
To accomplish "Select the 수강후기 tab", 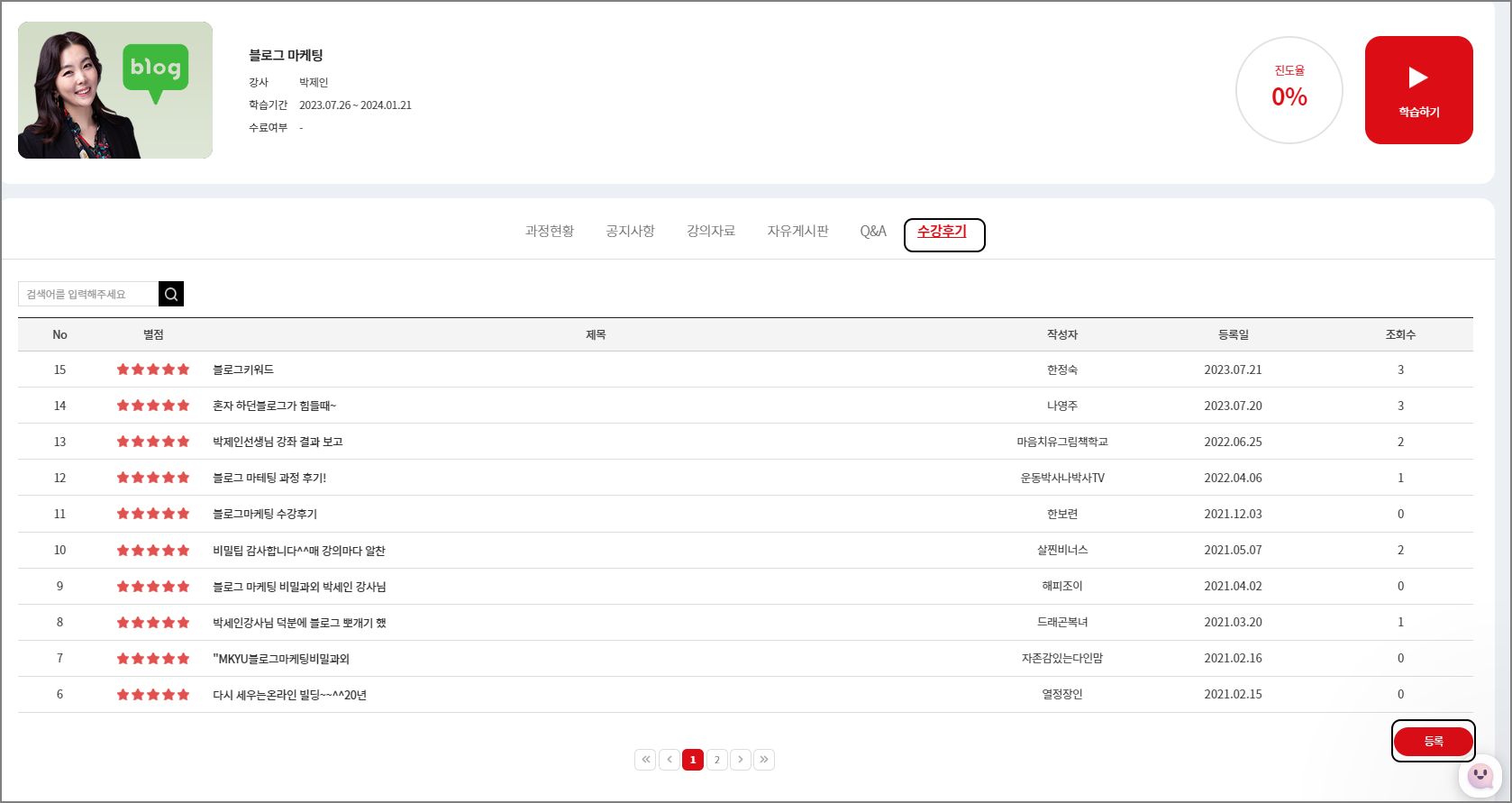I will pos(943,233).
